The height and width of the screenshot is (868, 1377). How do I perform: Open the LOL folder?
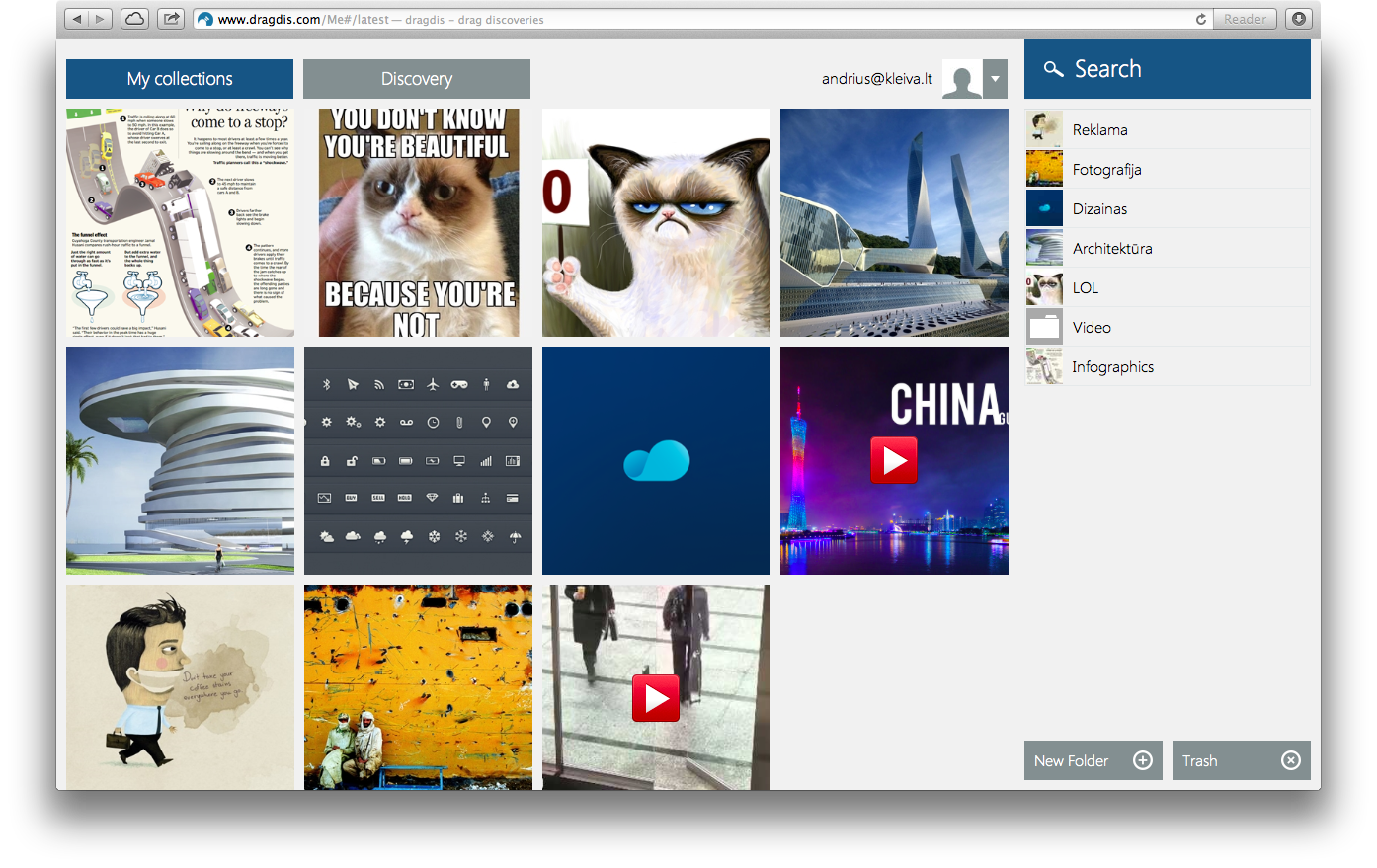[x=1168, y=287]
